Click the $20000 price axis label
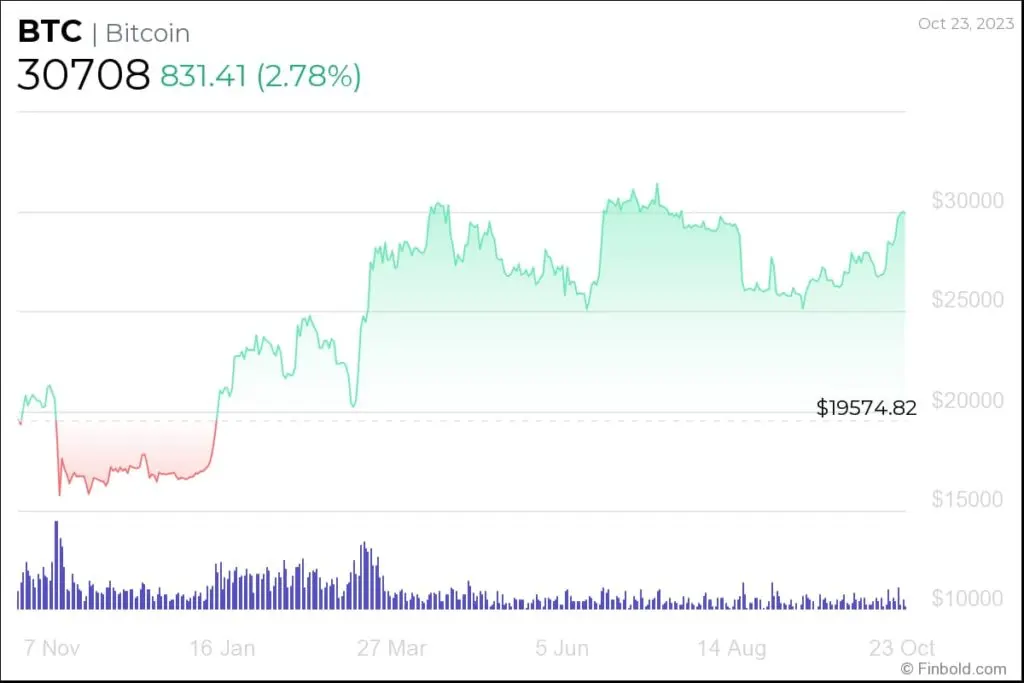 point(966,399)
